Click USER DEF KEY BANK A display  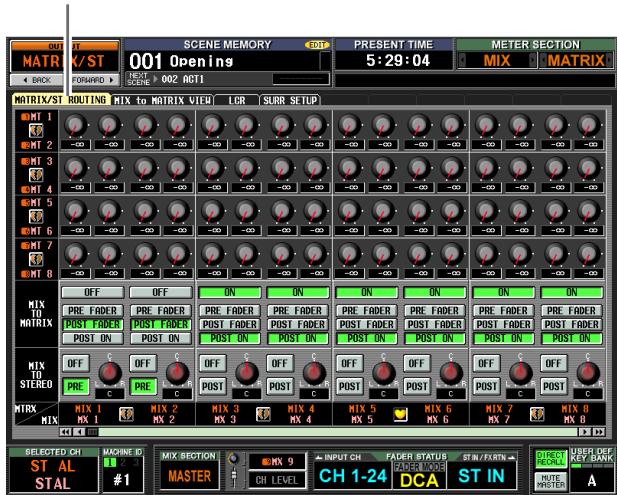pos(591,480)
